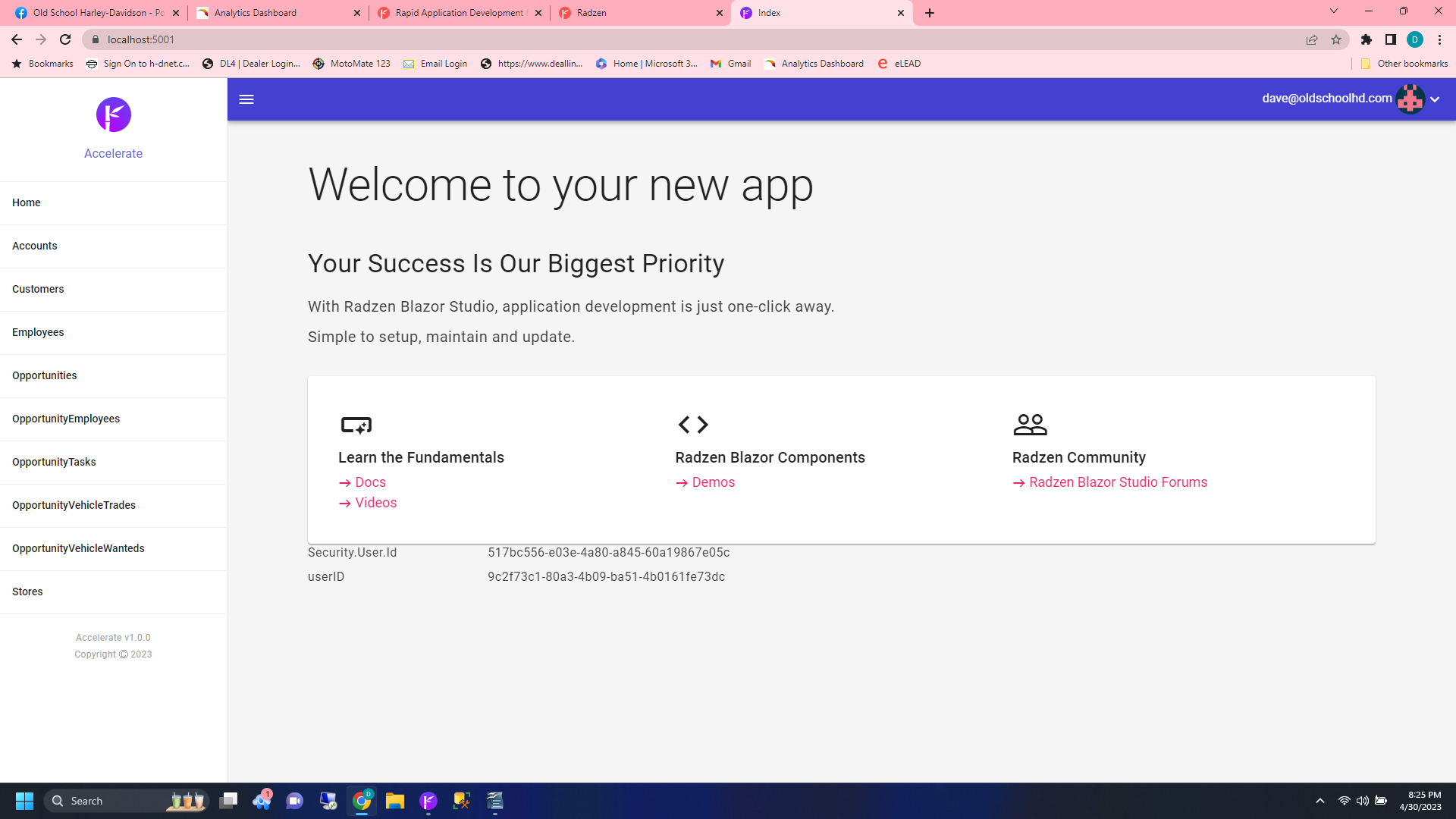
Task: Click the bookmark star icon in address bar
Action: click(1336, 39)
